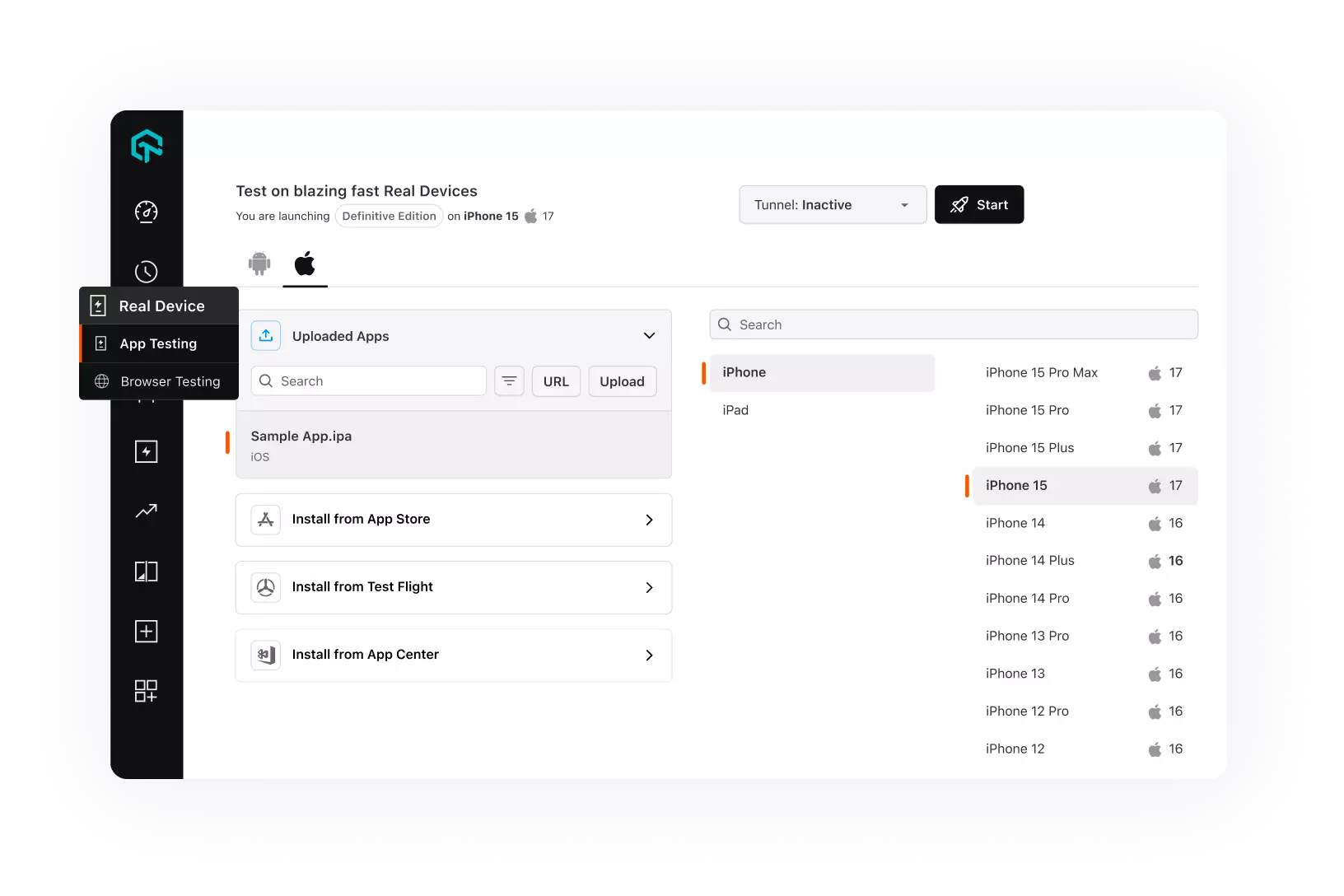
Task: Click the split-panel compare sidebar icon
Action: point(147,572)
